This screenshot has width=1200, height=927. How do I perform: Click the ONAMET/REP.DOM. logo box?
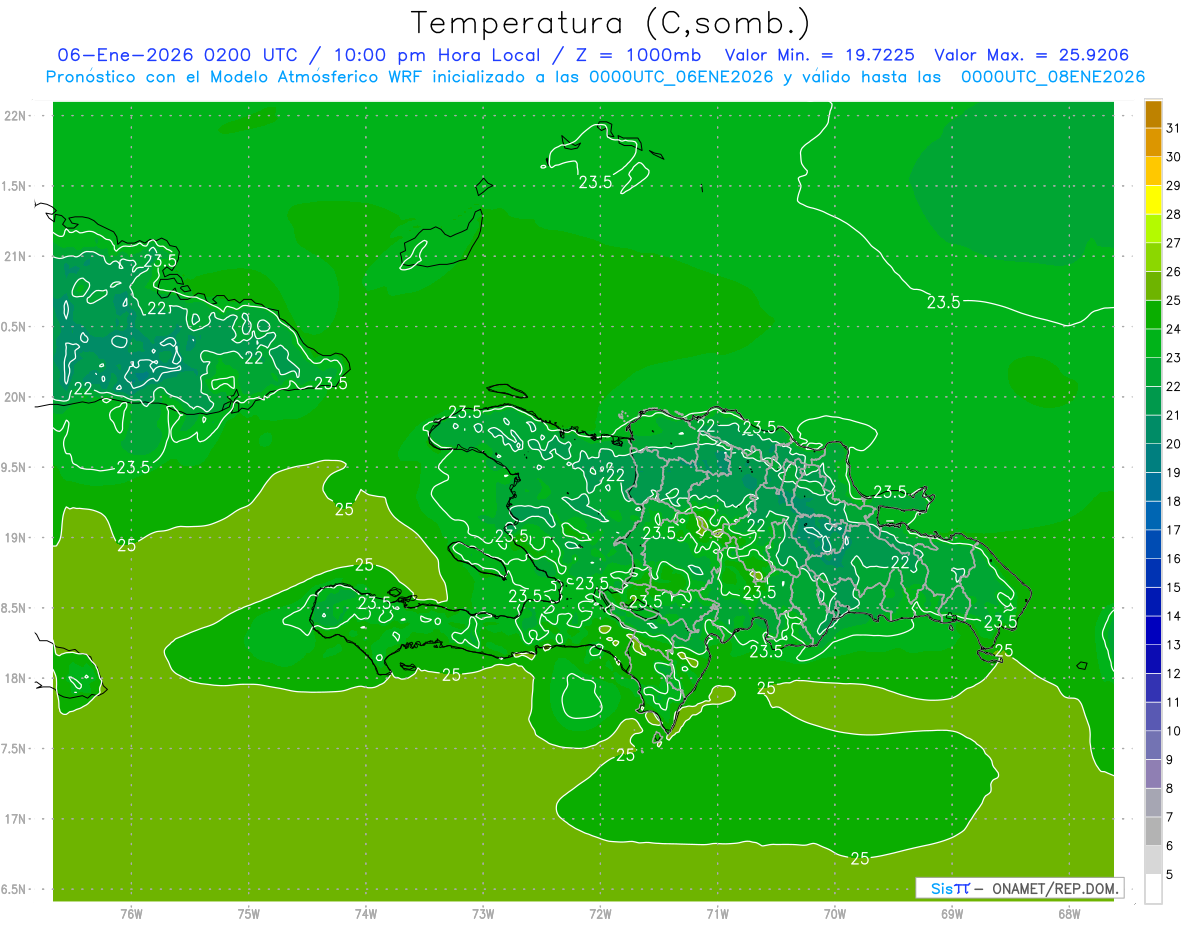coord(1019,888)
